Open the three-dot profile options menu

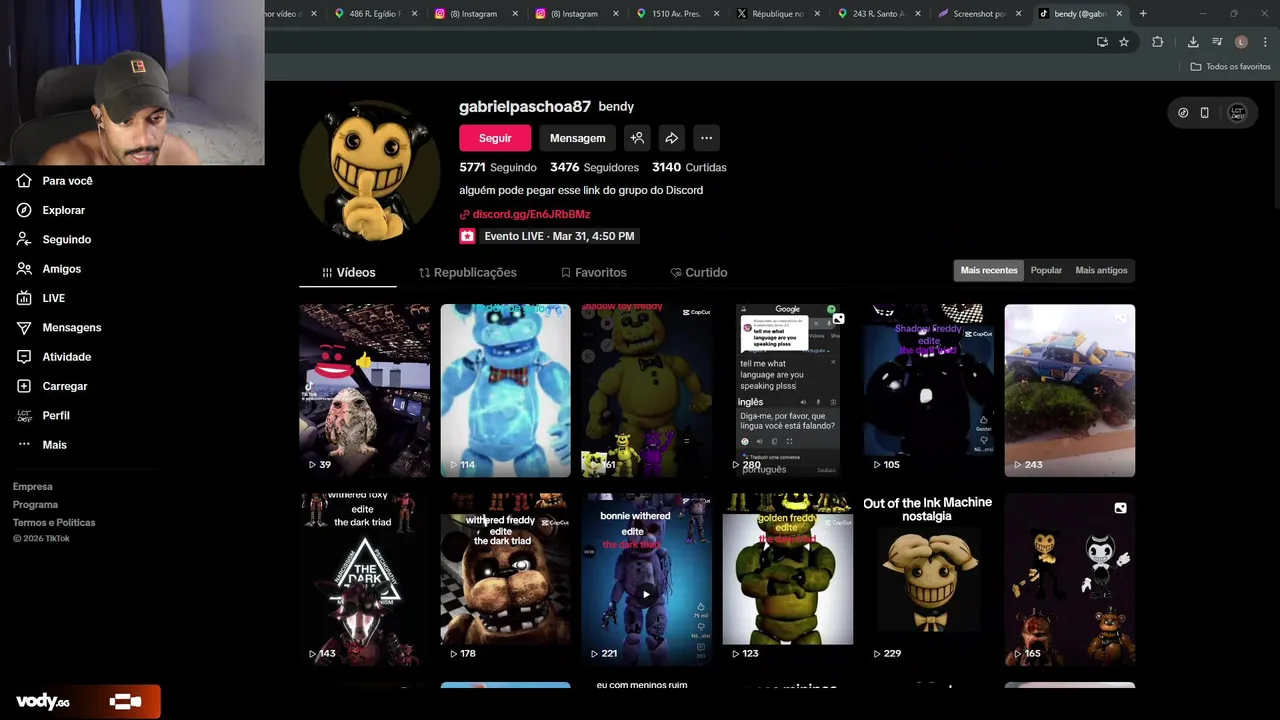706,138
